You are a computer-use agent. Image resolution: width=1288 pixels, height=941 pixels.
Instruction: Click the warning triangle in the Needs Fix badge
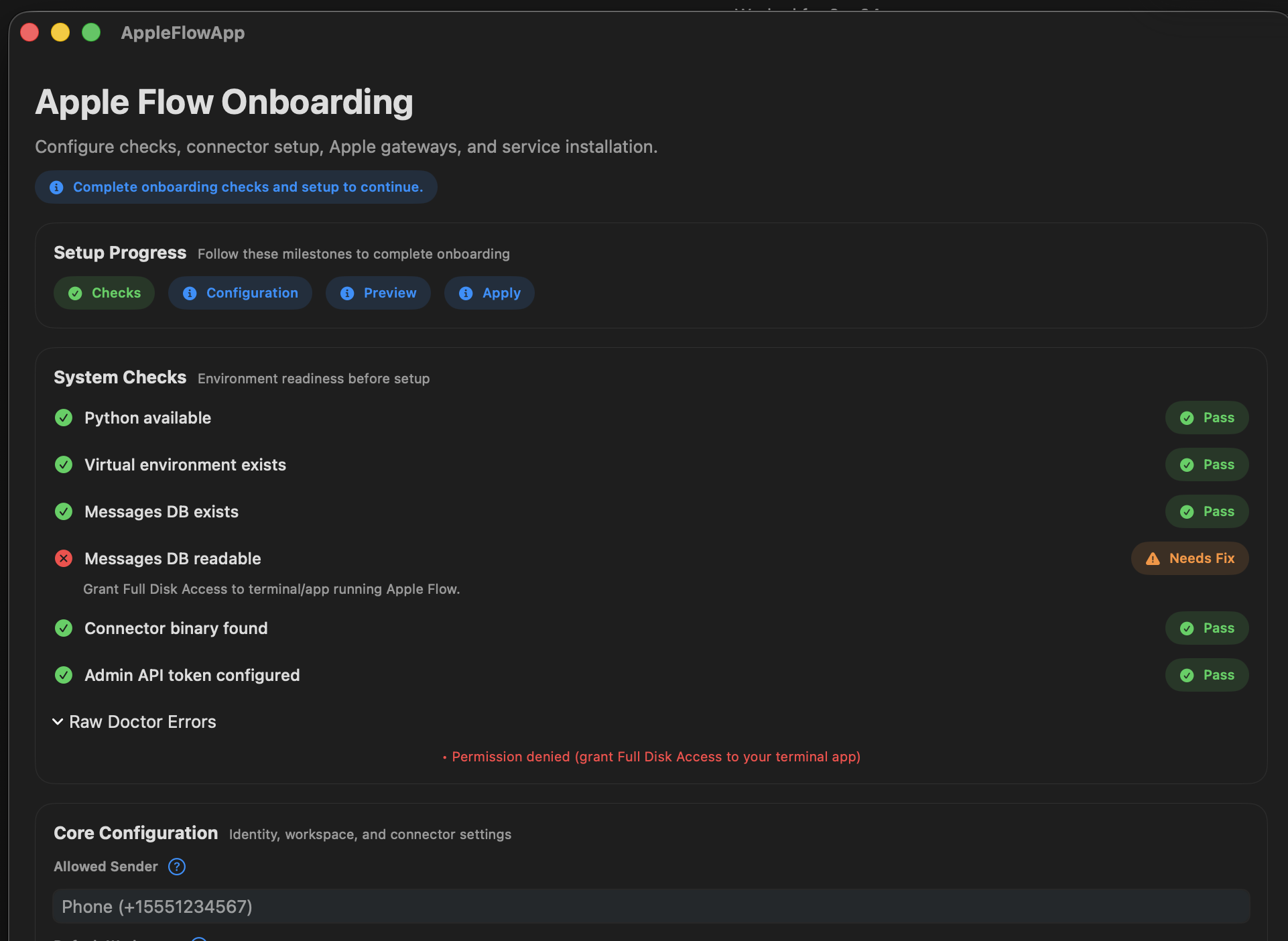(1153, 558)
